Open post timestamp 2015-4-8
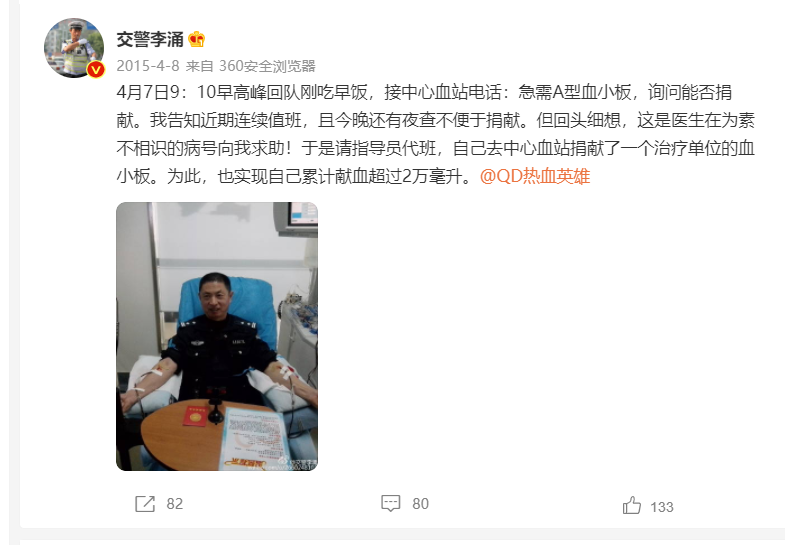 click(x=148, y=66)
